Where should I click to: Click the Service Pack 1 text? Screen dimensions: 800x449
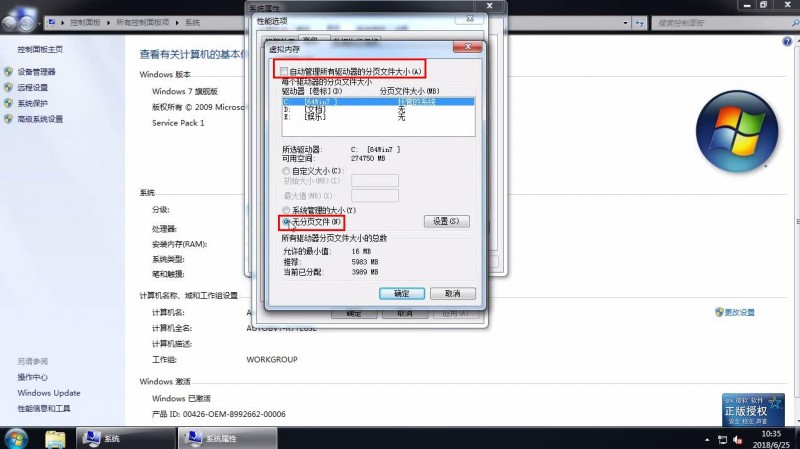[178, 123]
